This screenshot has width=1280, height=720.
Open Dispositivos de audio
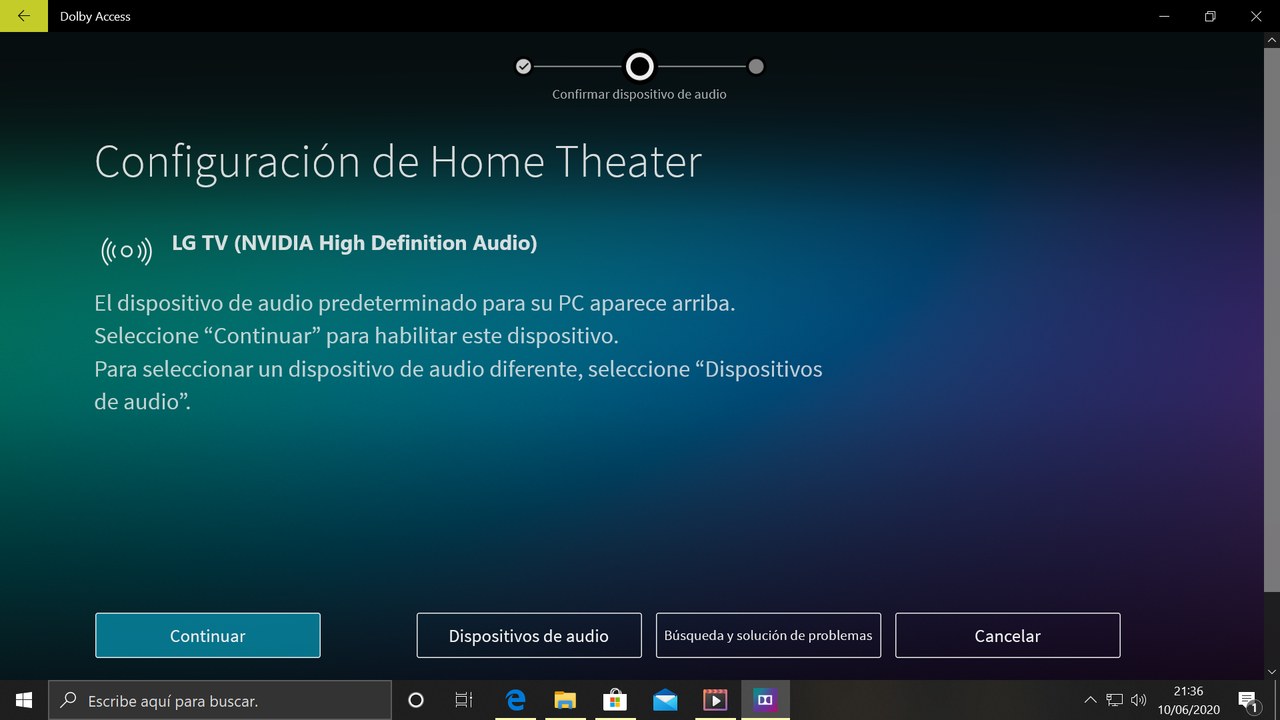529,635
